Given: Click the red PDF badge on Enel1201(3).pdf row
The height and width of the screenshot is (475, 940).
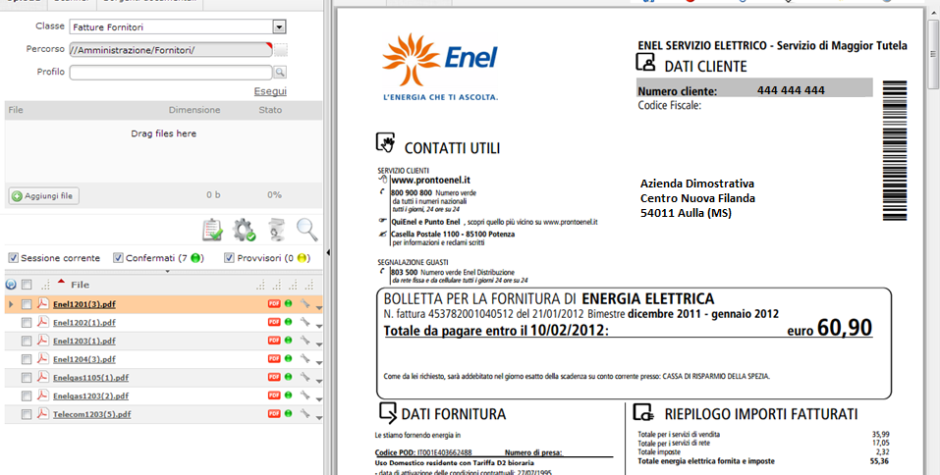Looking at the screenshot, I should pyautogui.click(x=274, y=304).
